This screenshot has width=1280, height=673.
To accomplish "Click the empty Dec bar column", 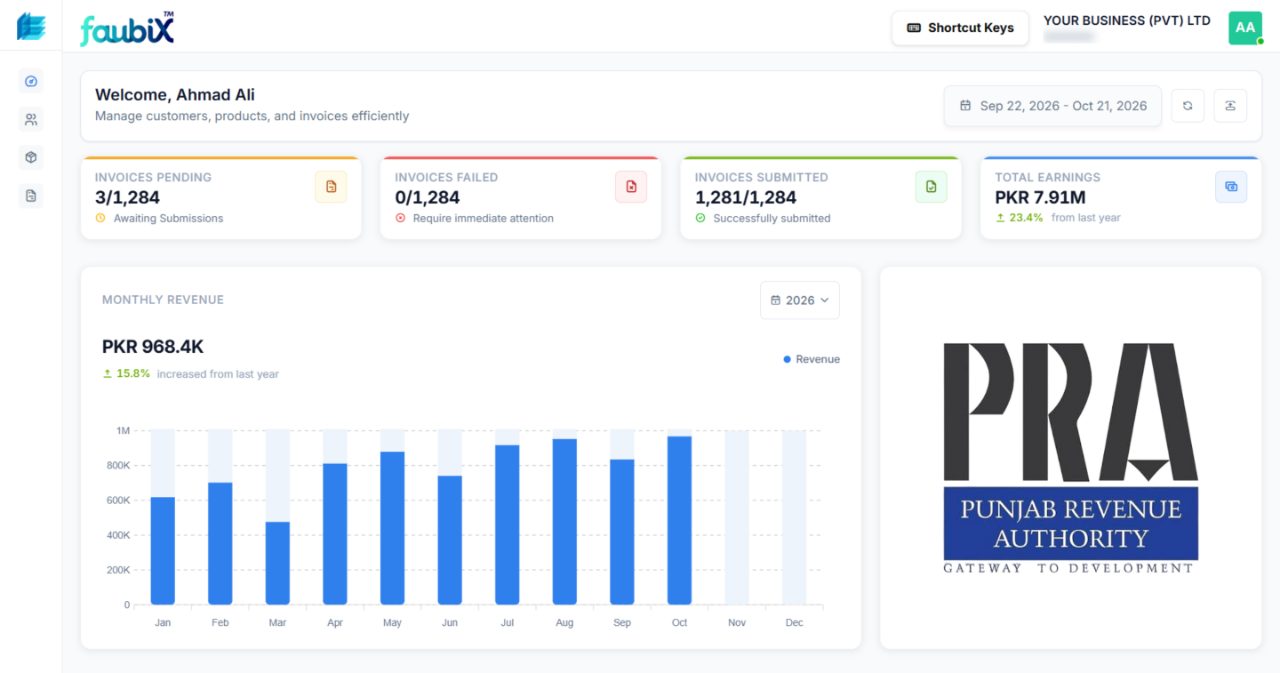I will [795, 518].
